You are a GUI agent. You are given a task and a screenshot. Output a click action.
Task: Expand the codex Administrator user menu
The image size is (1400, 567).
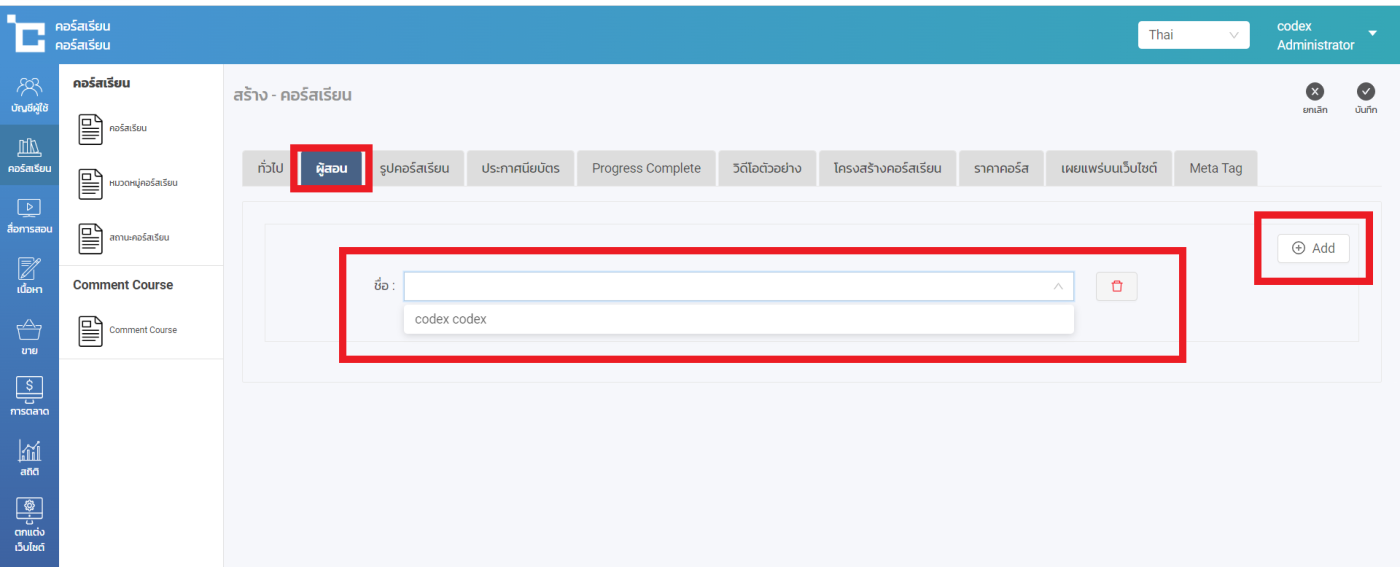point(1372,34)
